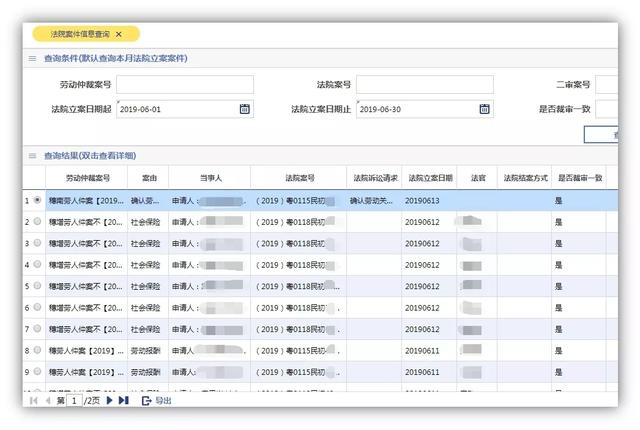Screen dimensions: 640x430
Task: Select radio button for row 2
Action: pyautogui.click(x=37, y=222)
